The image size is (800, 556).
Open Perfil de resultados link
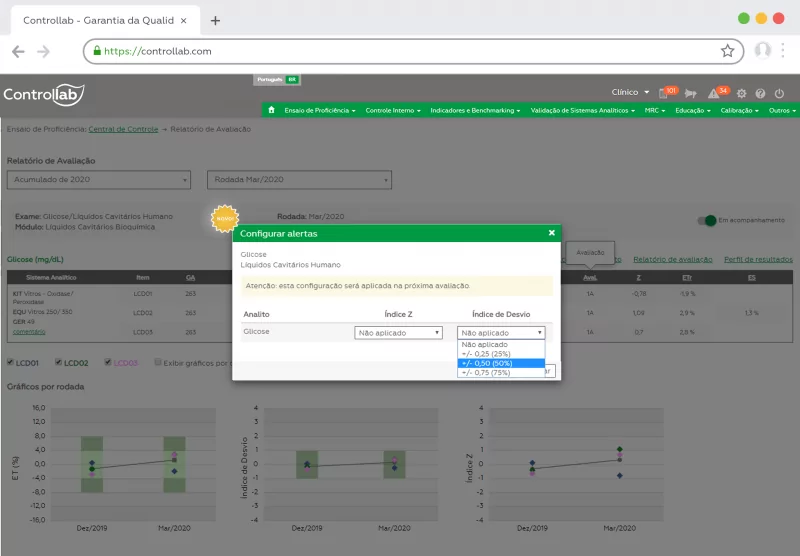coord(758,259)
